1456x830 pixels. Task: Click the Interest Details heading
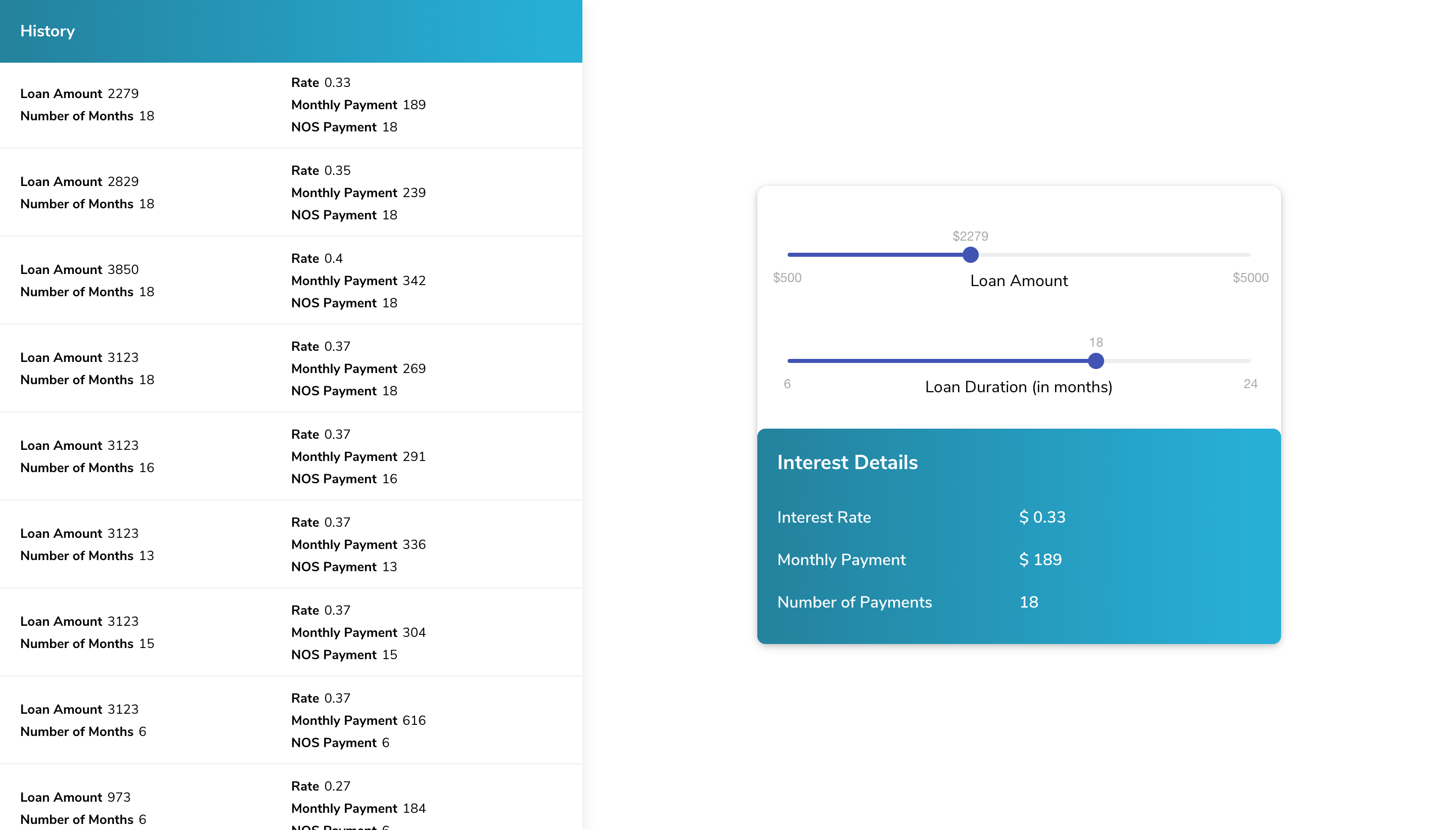pyautogui.click(x=847, y=463)
